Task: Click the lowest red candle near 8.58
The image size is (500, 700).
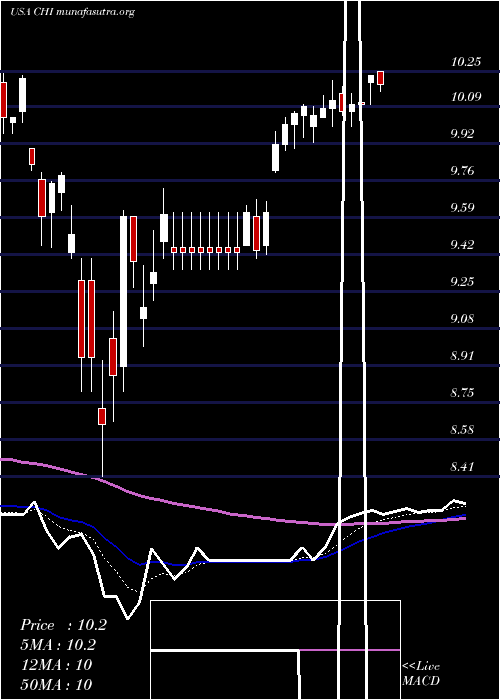Action: (102, 416)
